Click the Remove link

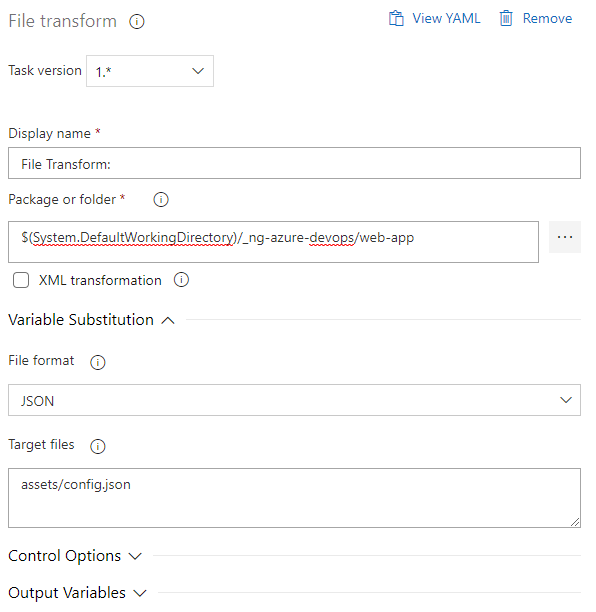tap(547, 18)
